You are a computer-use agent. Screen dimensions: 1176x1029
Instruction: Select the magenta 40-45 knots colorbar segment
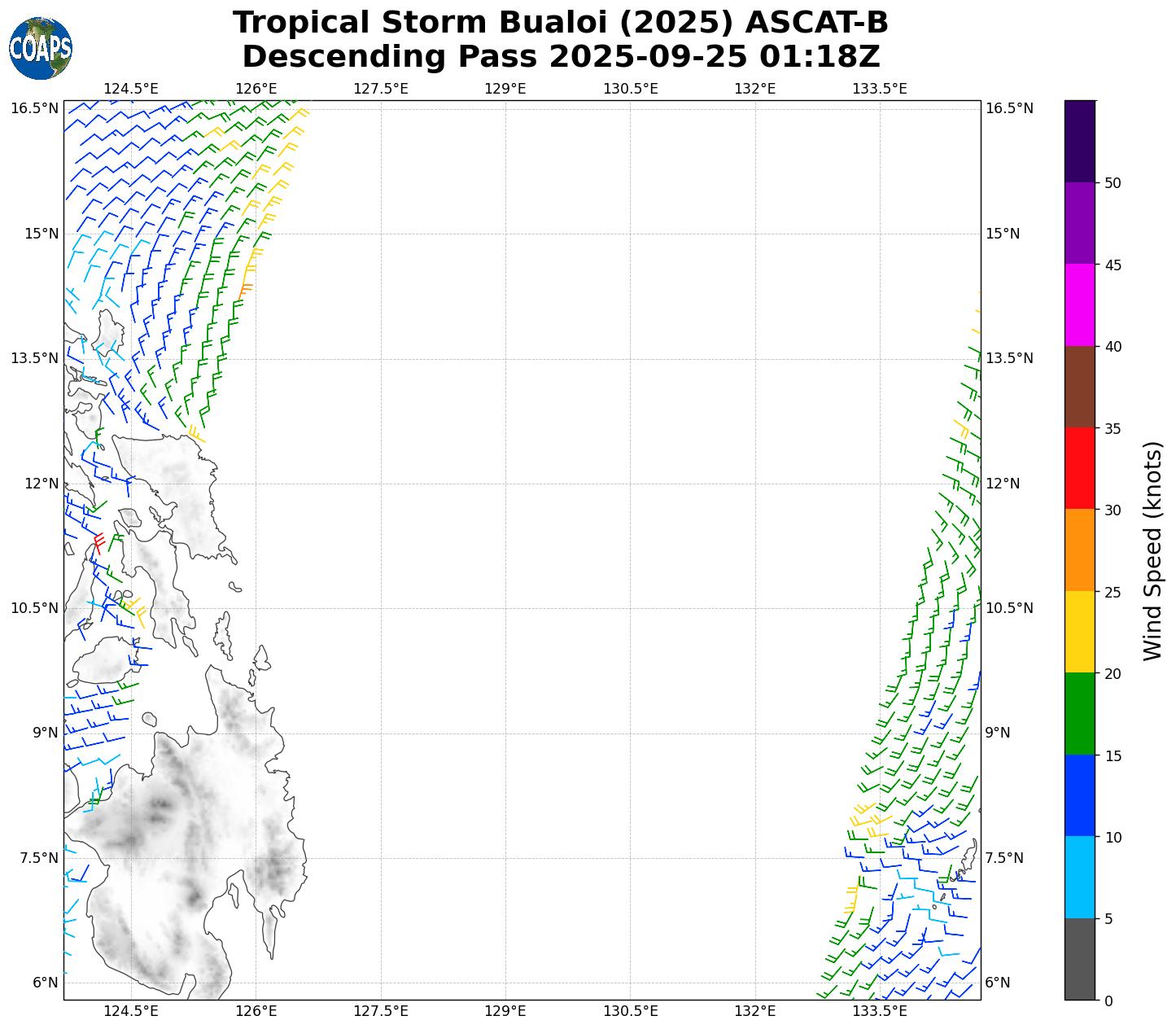(1080, 304)
